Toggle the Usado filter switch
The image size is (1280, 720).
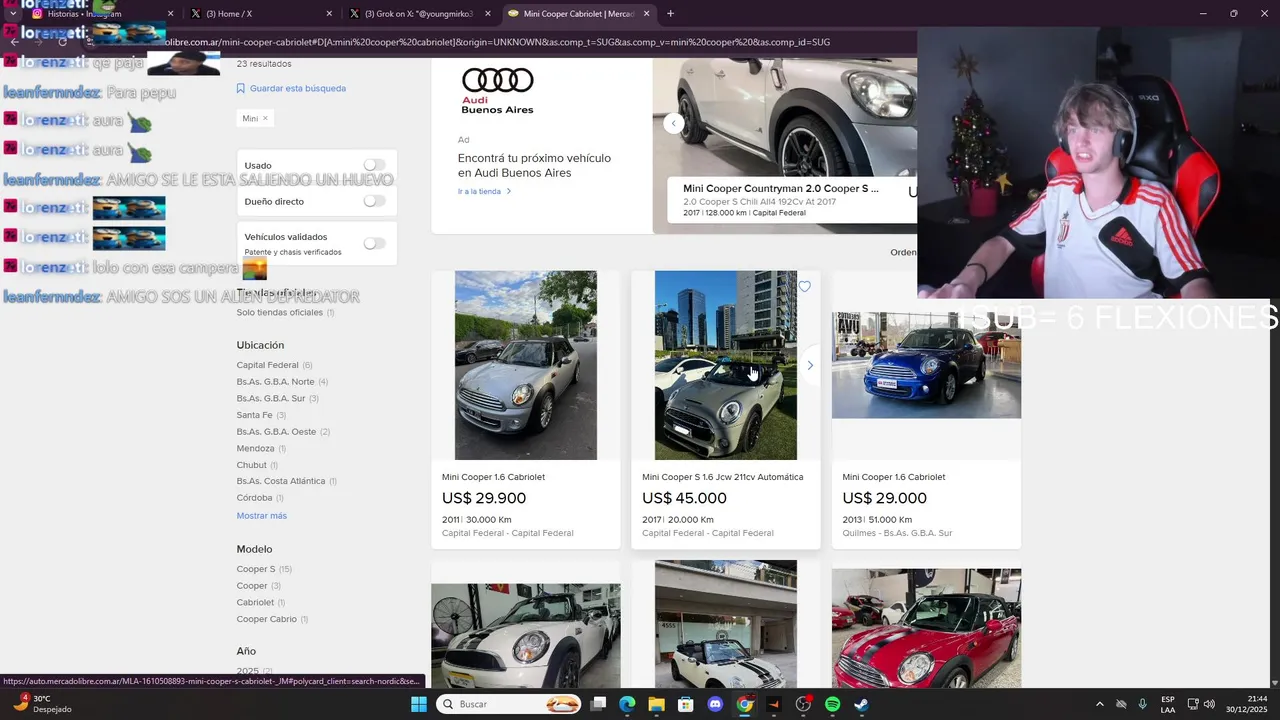(x=374, y=165)
